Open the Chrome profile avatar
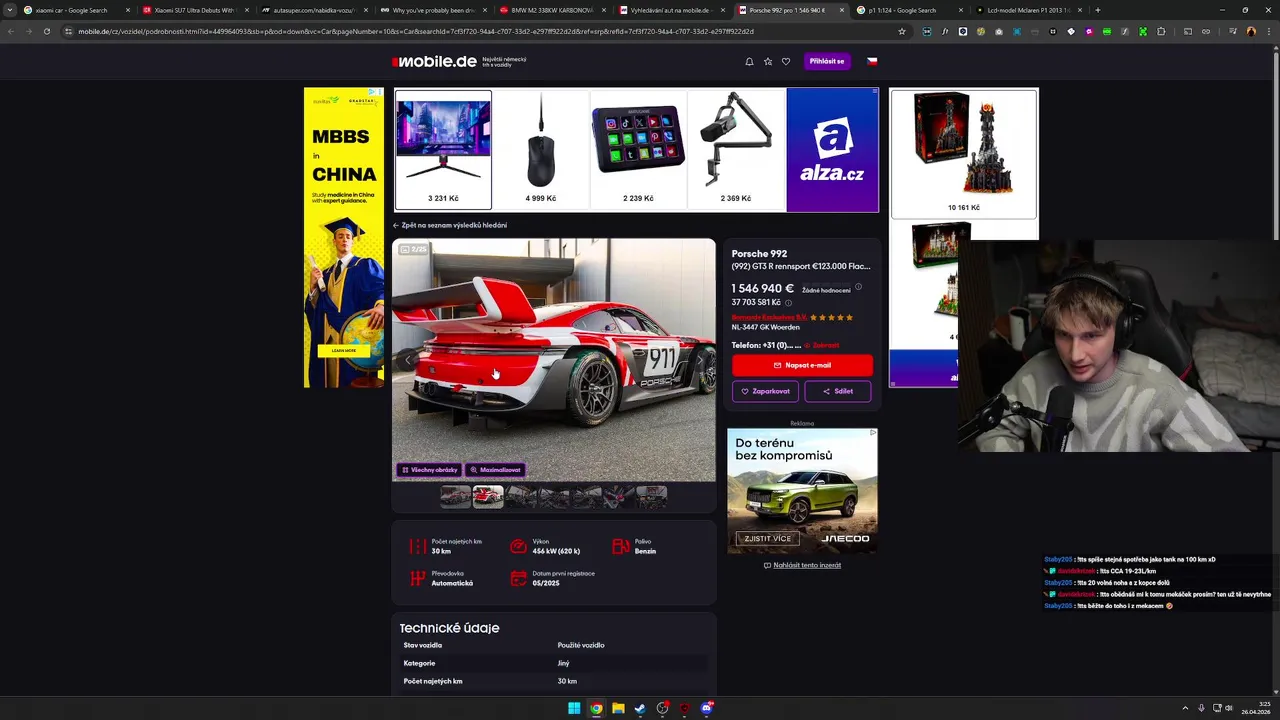The width and height of the screenshot is (1280, 720). 1251,31
